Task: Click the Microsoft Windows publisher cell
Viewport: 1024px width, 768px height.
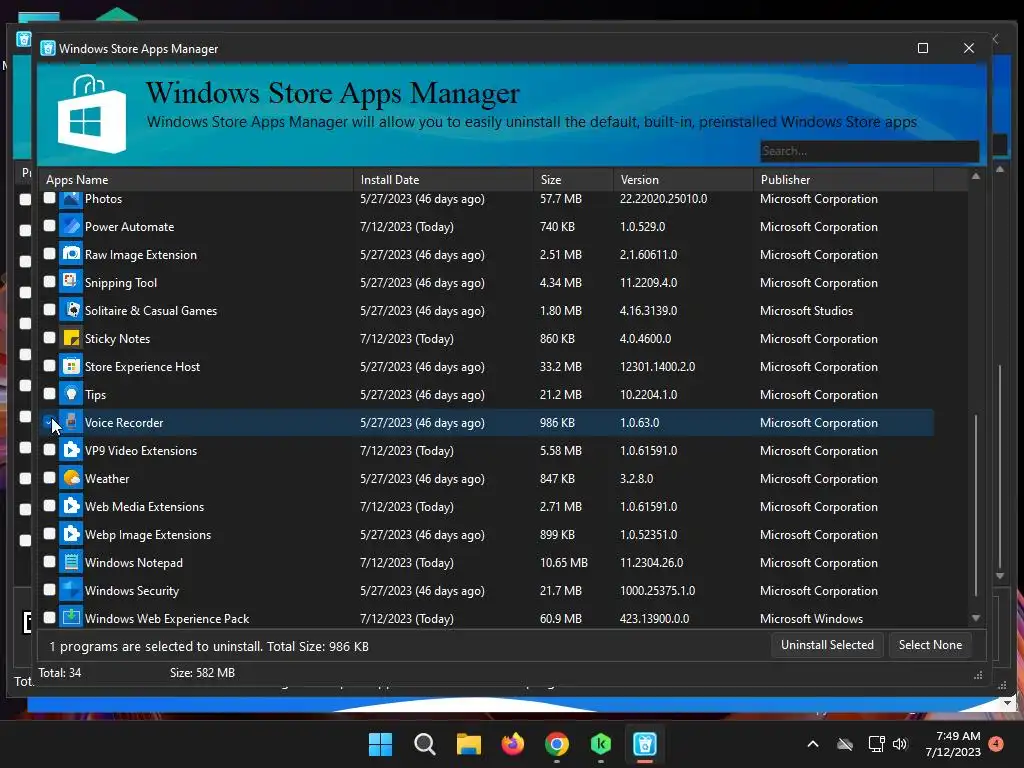Action: tap(812, 618)
